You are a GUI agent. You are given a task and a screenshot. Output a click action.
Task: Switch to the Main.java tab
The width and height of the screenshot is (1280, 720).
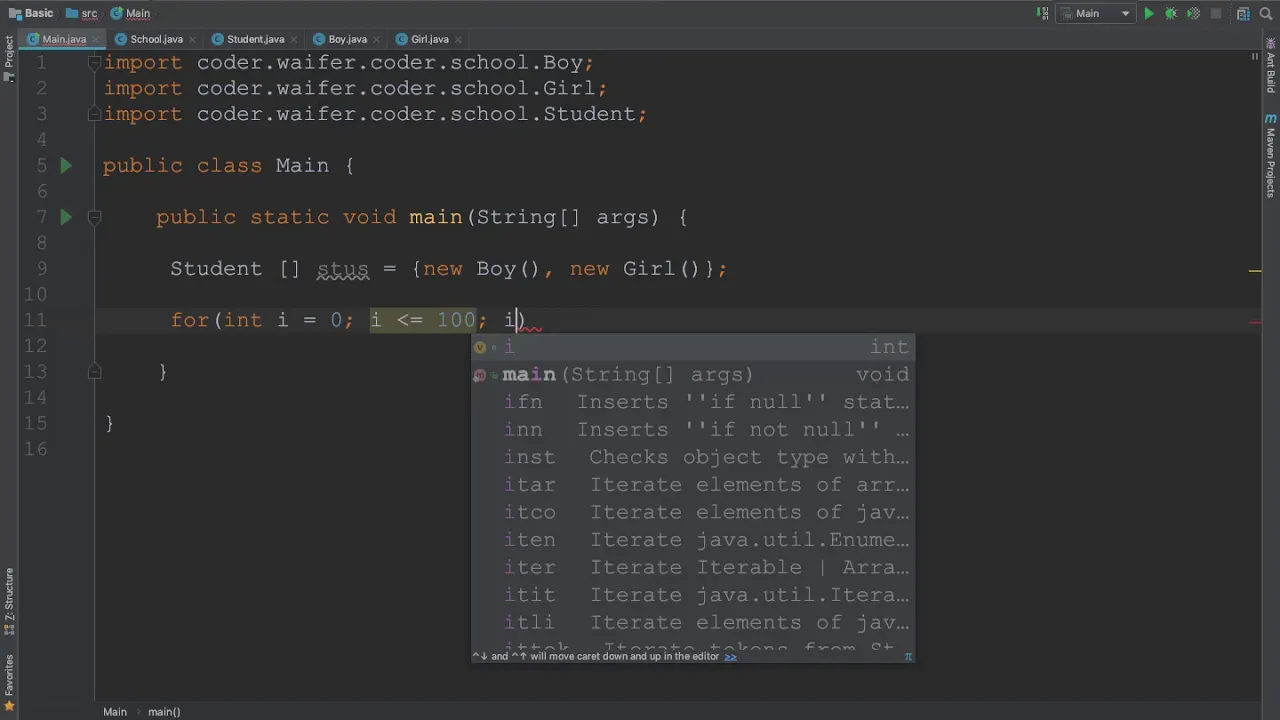pyautogui.click(x=64, y=39)
